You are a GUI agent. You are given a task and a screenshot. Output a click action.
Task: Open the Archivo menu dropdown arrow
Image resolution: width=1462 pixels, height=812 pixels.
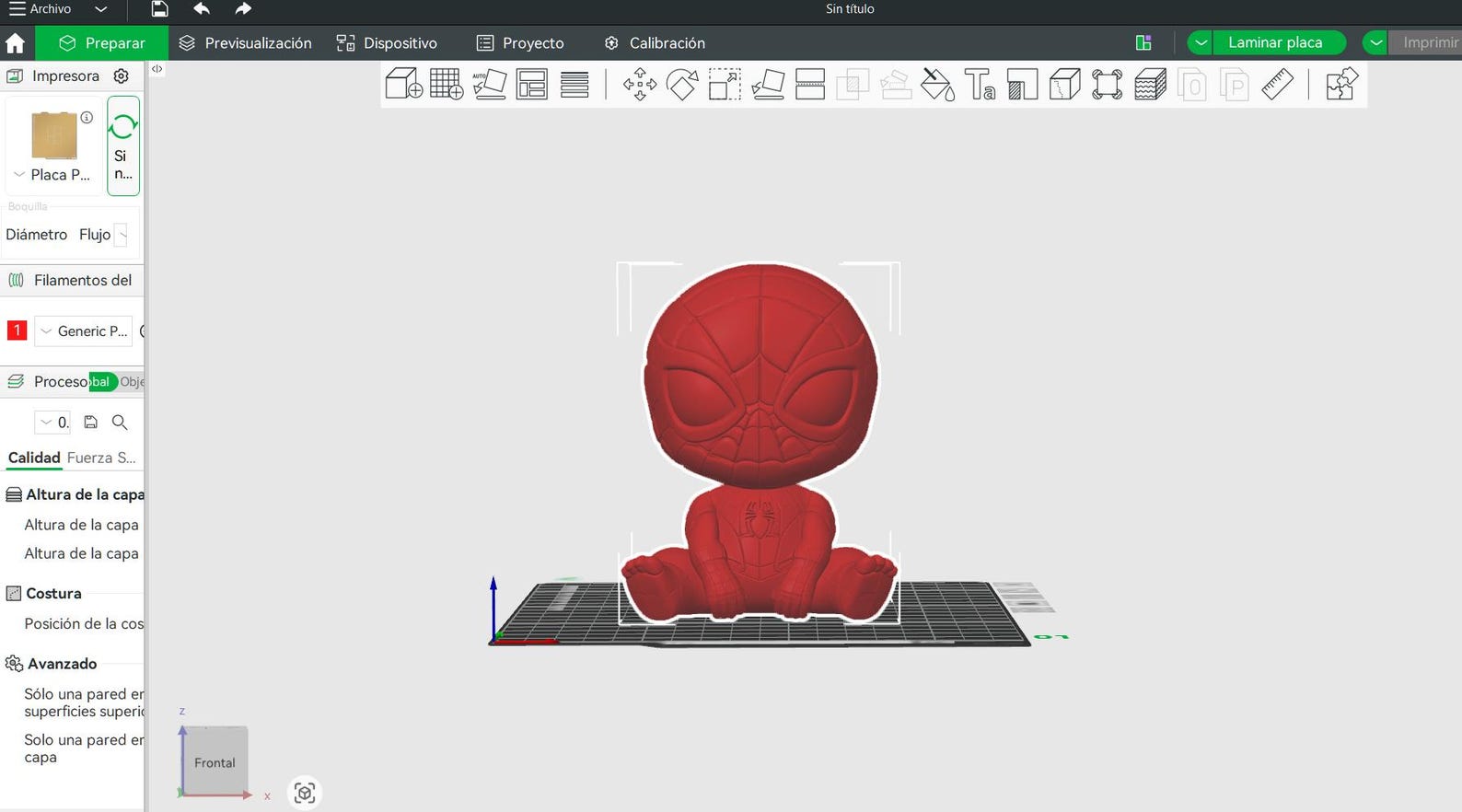point(101,9)
